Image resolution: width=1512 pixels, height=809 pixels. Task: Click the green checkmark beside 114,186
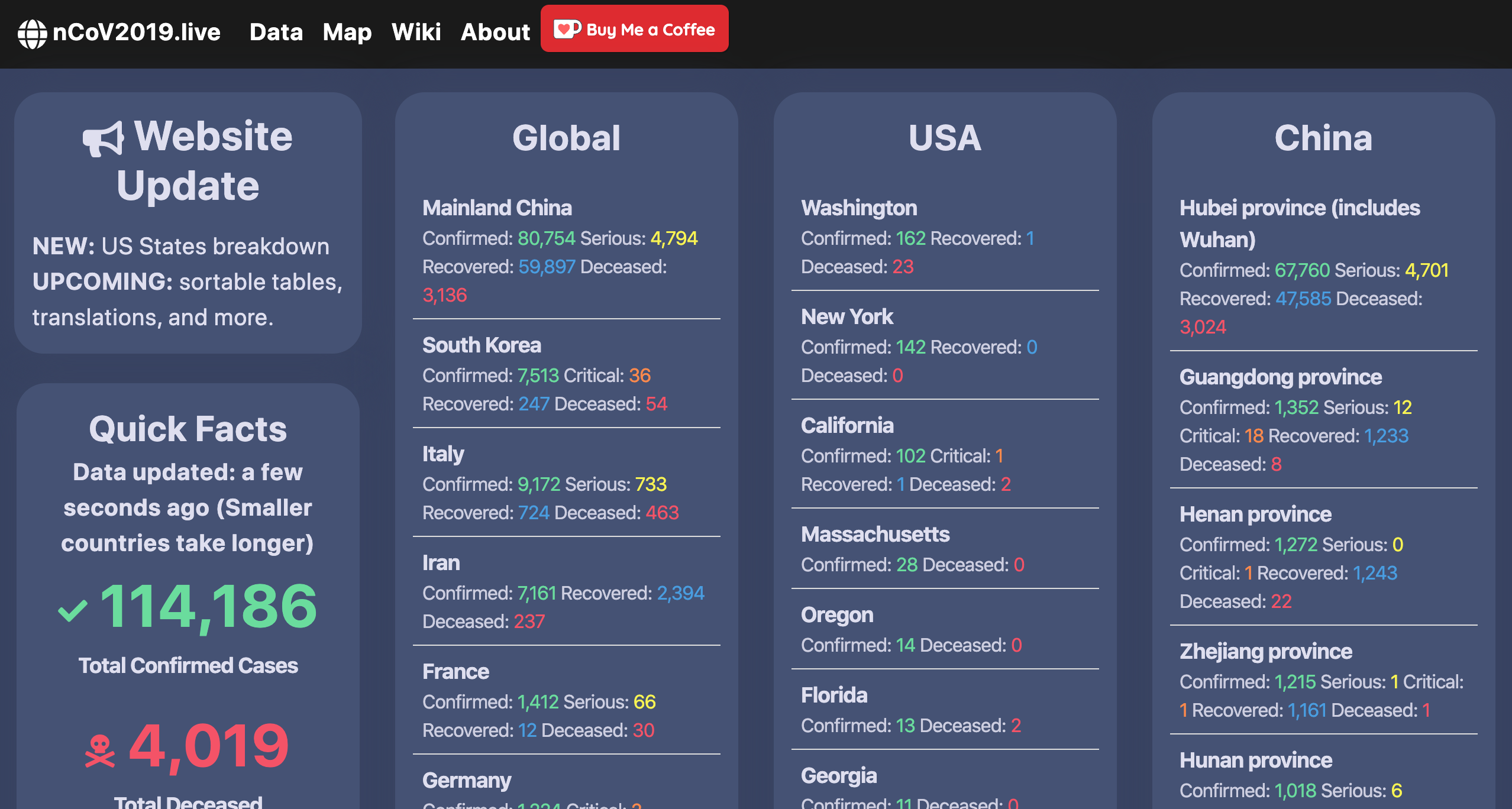[73, 611]
